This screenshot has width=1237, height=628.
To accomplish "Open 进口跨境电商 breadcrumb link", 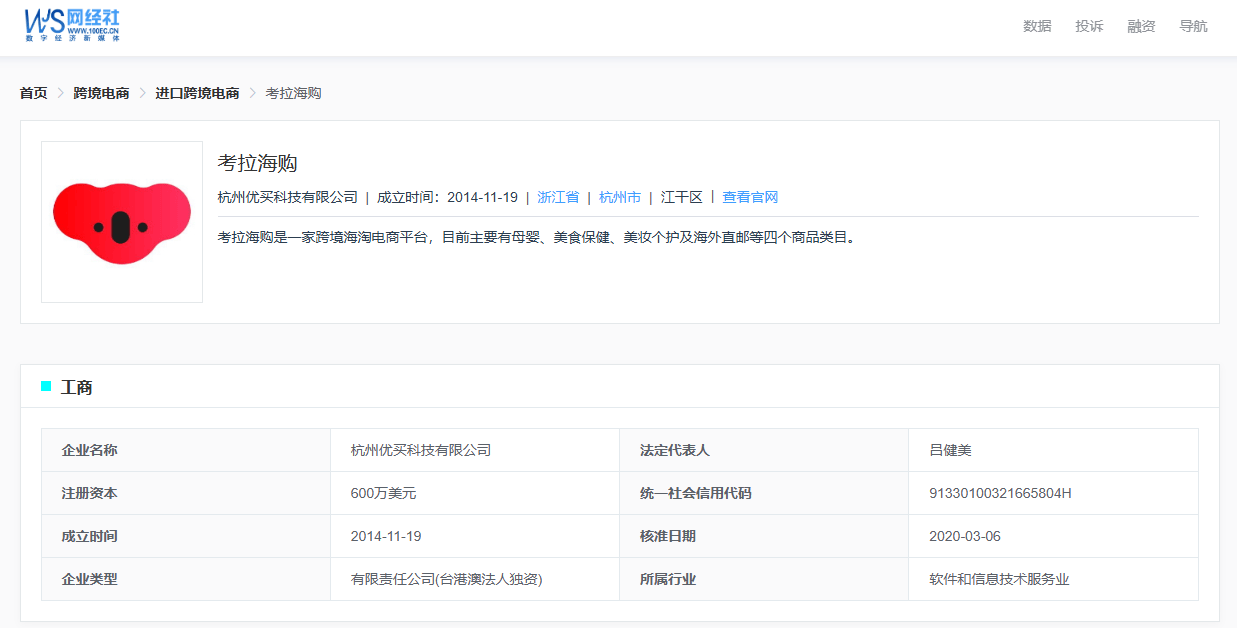I will point(197,93).
